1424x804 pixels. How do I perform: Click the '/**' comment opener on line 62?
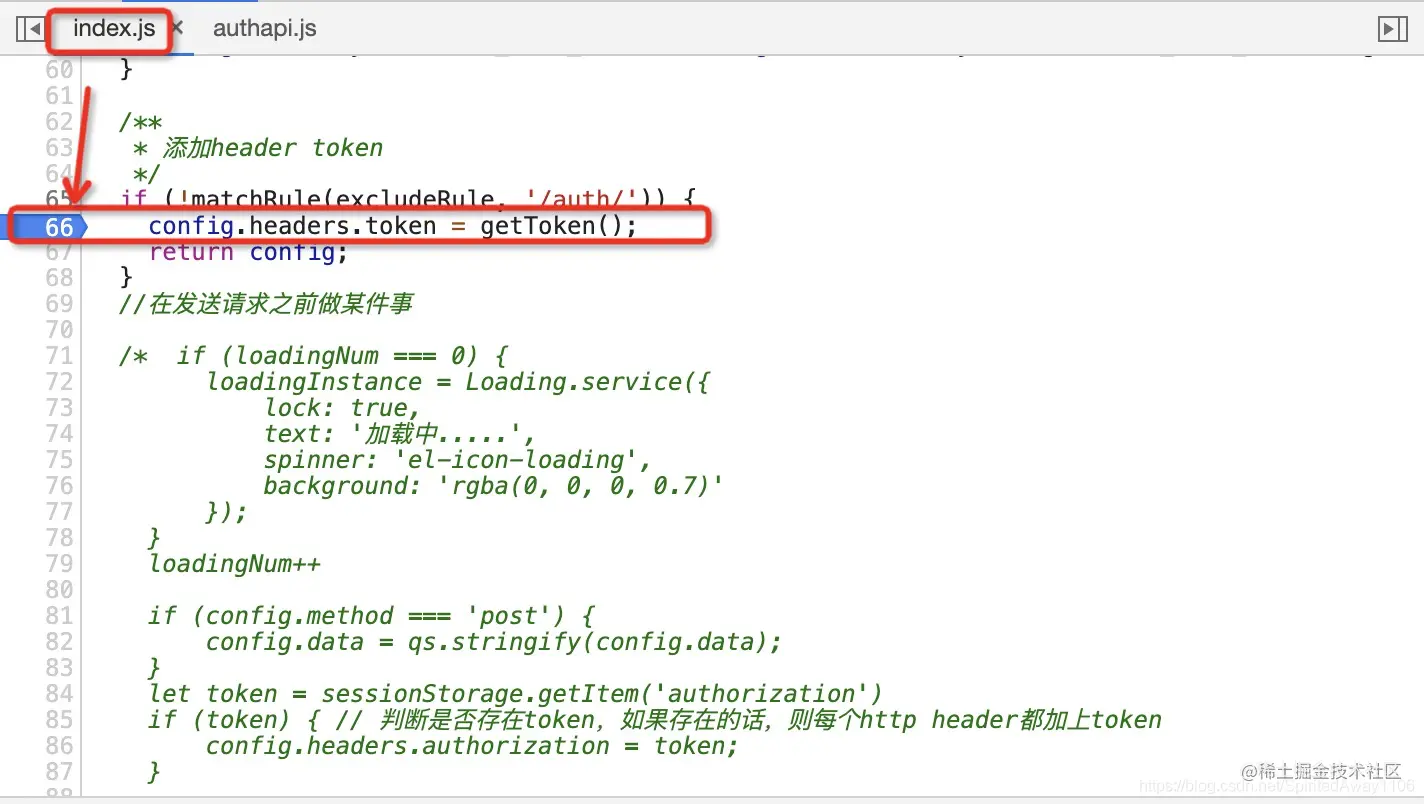click(140, 122)
